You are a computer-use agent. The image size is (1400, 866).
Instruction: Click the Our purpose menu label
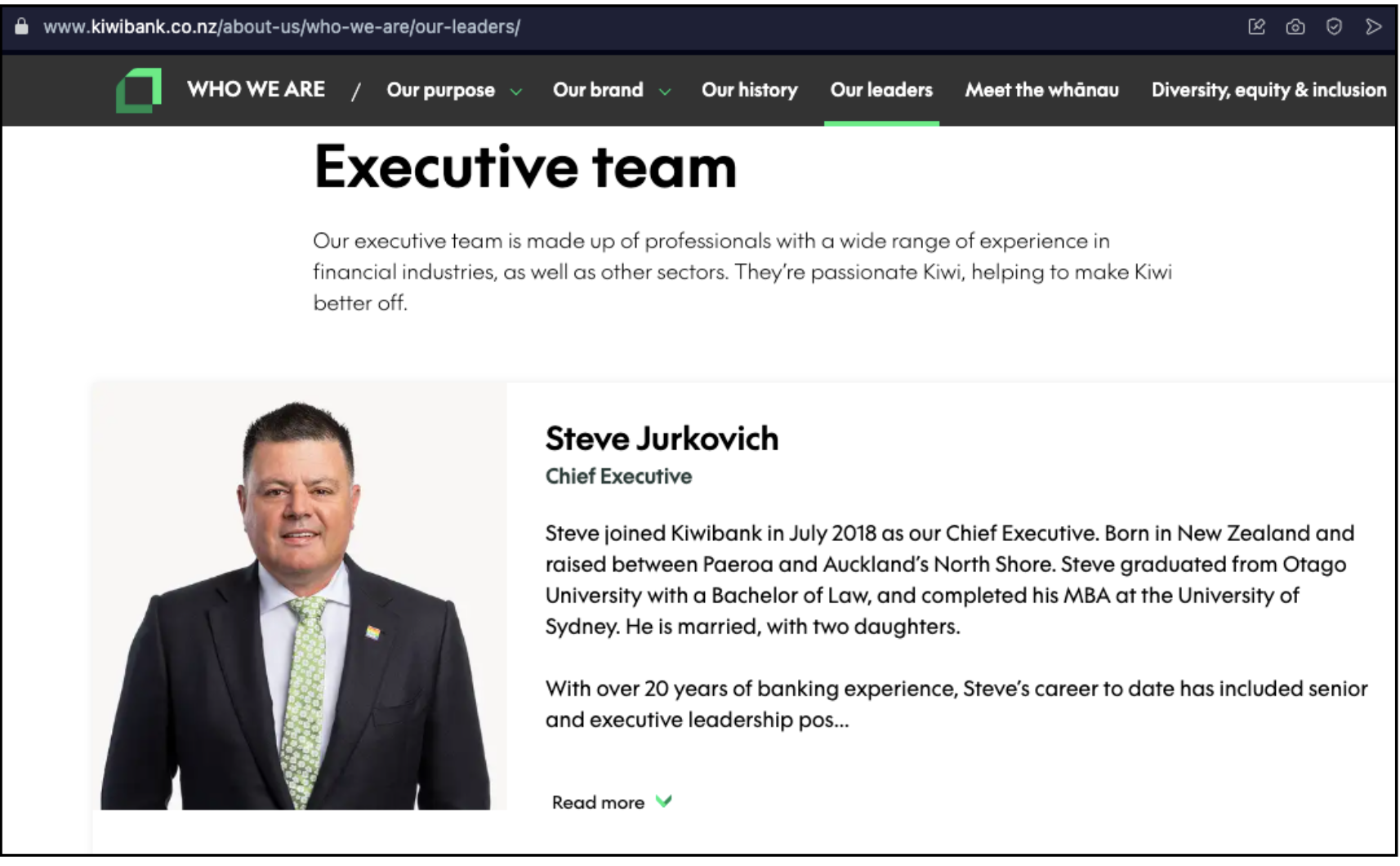[x=440, y=90]
